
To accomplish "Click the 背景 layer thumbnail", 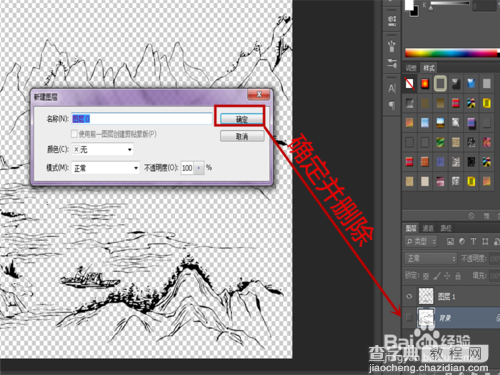I will click(426, 317).
